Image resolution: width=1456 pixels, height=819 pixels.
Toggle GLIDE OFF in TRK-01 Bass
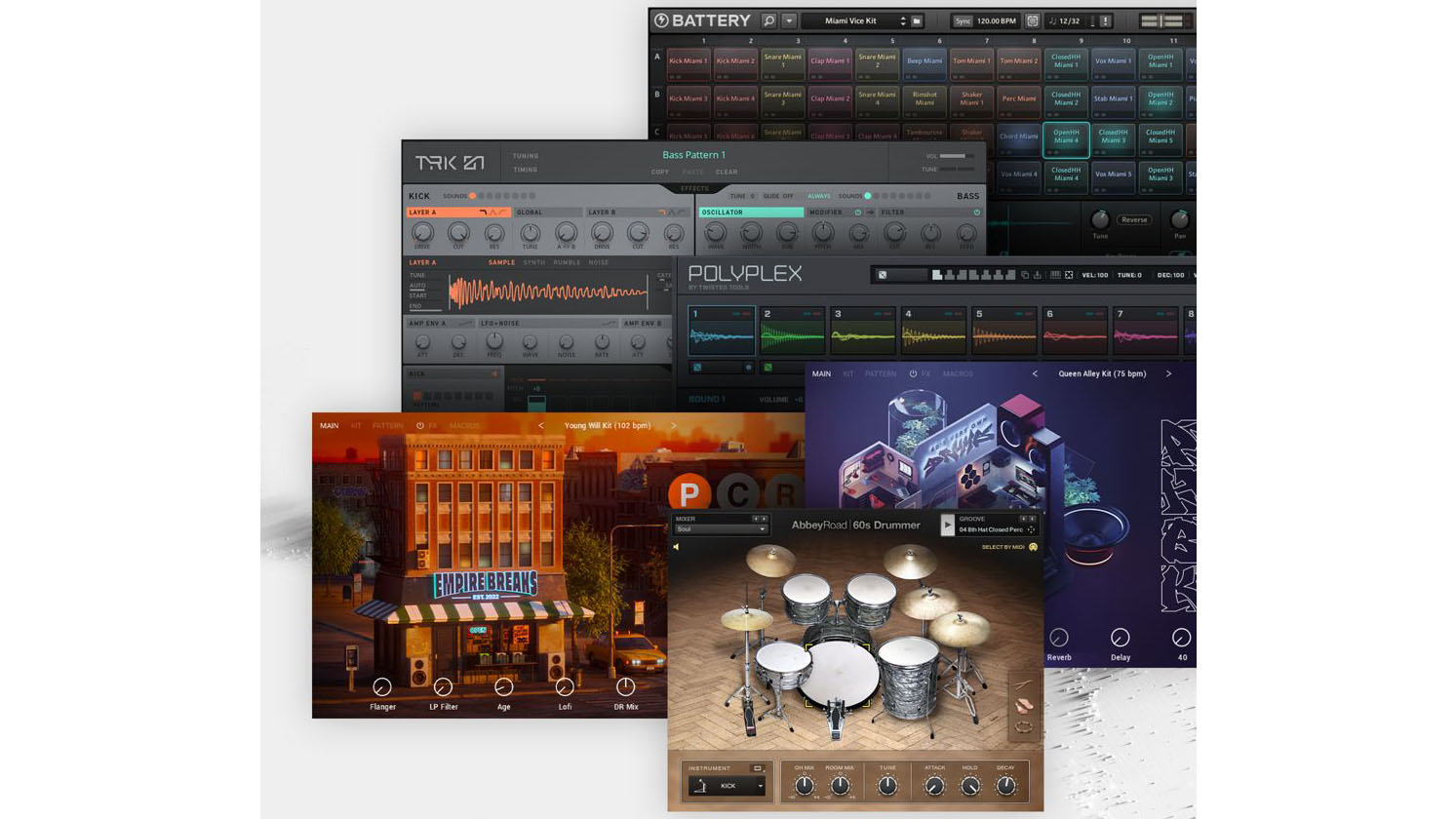pos(778,196)
